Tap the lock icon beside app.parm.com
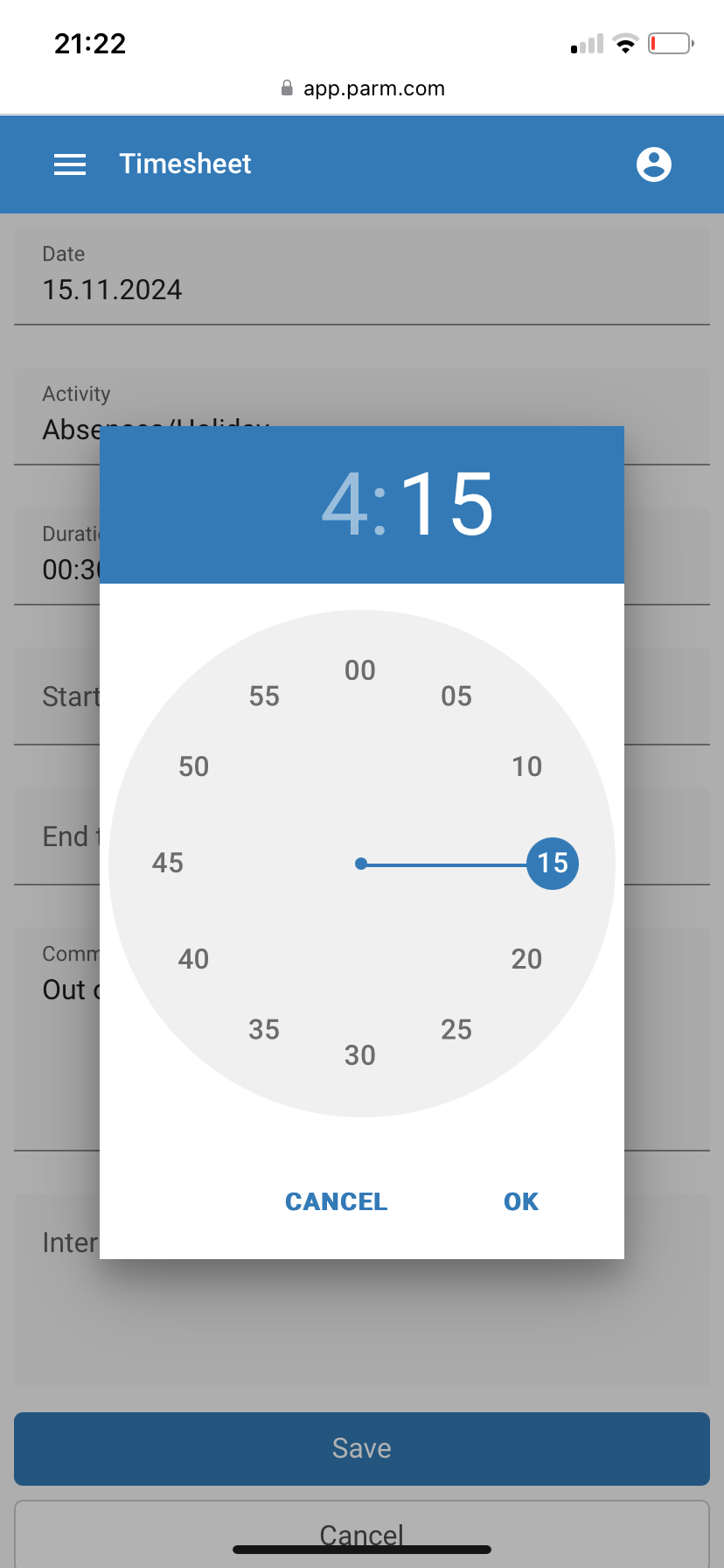 [287, 88]
